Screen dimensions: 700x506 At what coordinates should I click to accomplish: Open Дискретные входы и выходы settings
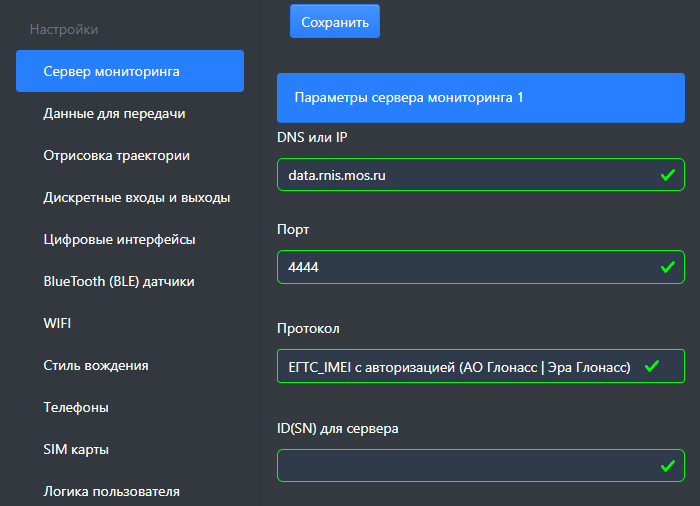tap(137, 198)
